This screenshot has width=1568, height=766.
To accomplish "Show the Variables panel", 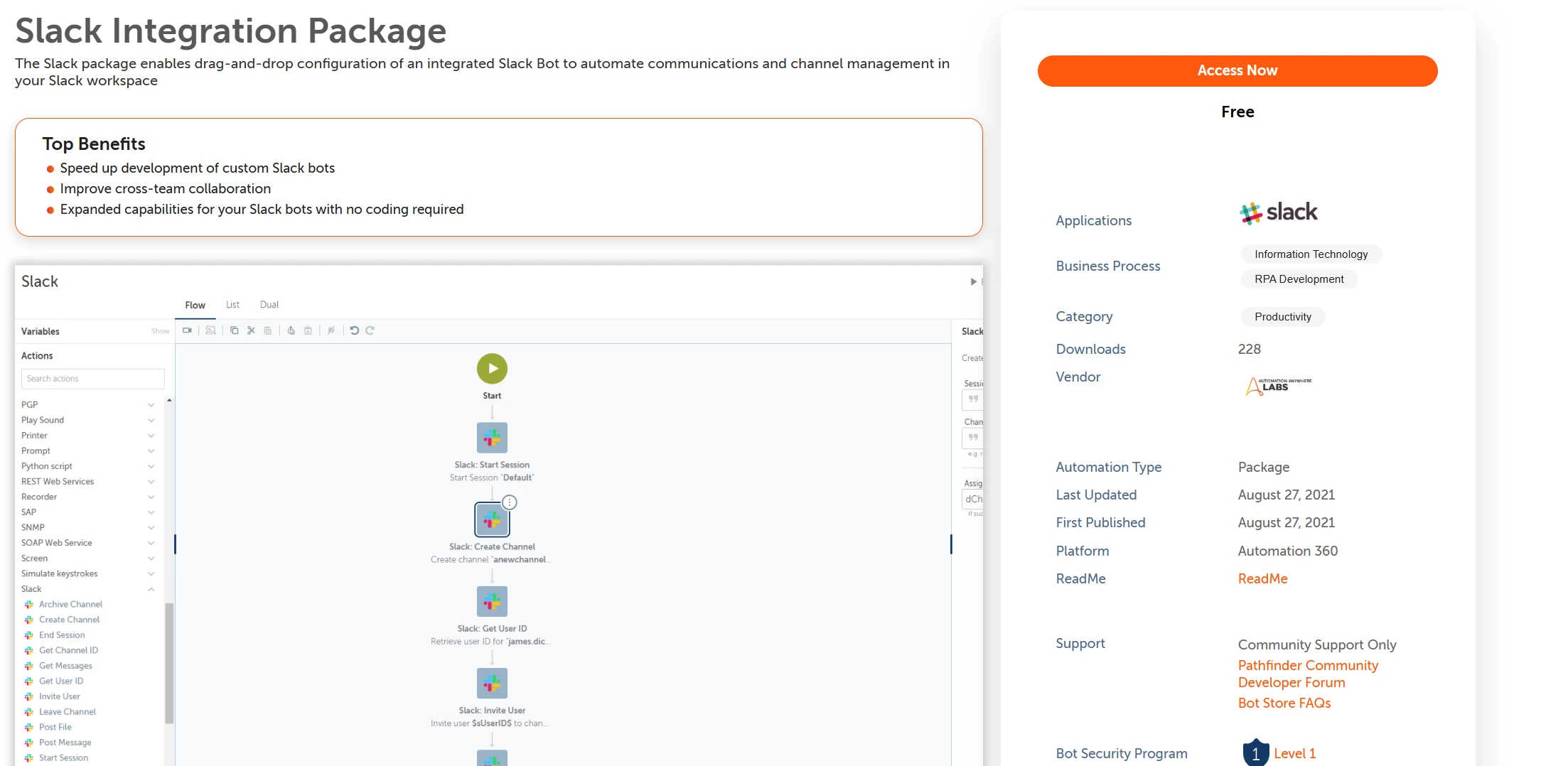I will pos(161,332).
